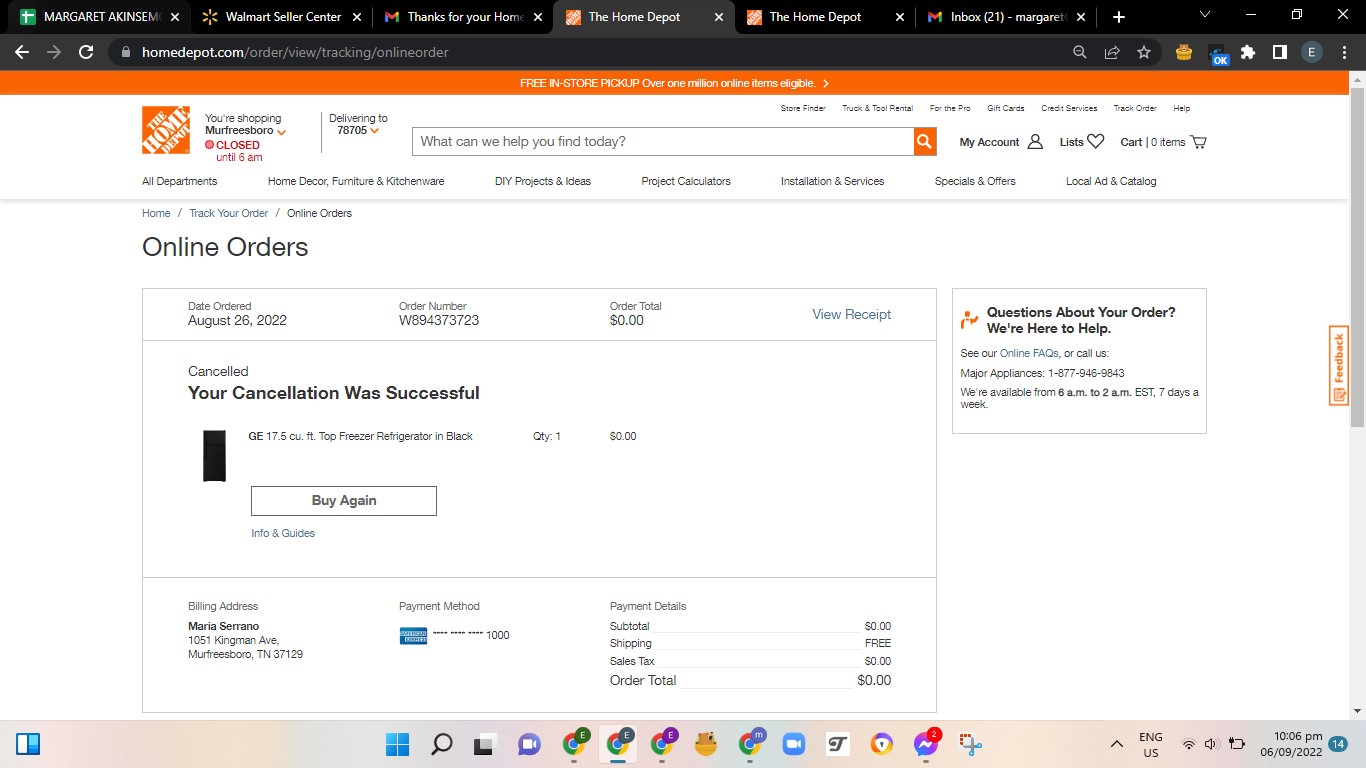Switch to the Inbox (21) Gmail tab
This screenshot has width=1366, height=768.
click(1005, 17)
